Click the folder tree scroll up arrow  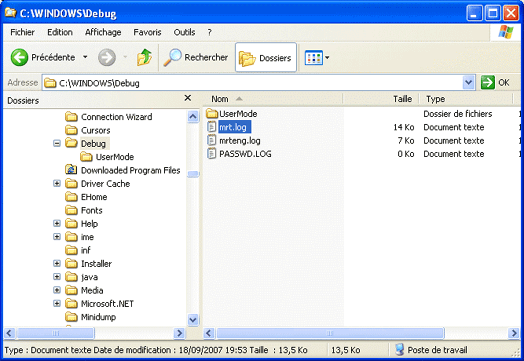click(193, 117)
